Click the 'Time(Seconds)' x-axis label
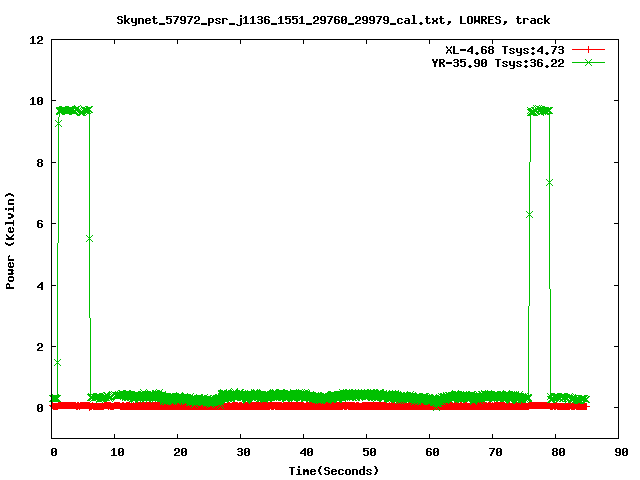Image resolution: width=640 pixels, height=480 pixels. [333, 471]
